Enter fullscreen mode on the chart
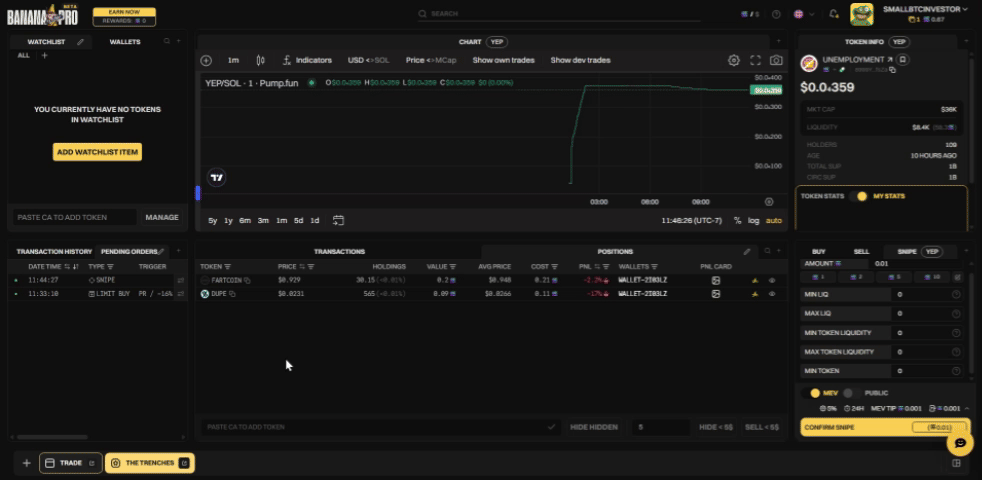Viewport: 982px width, 480px height. (x=755, y=60)
